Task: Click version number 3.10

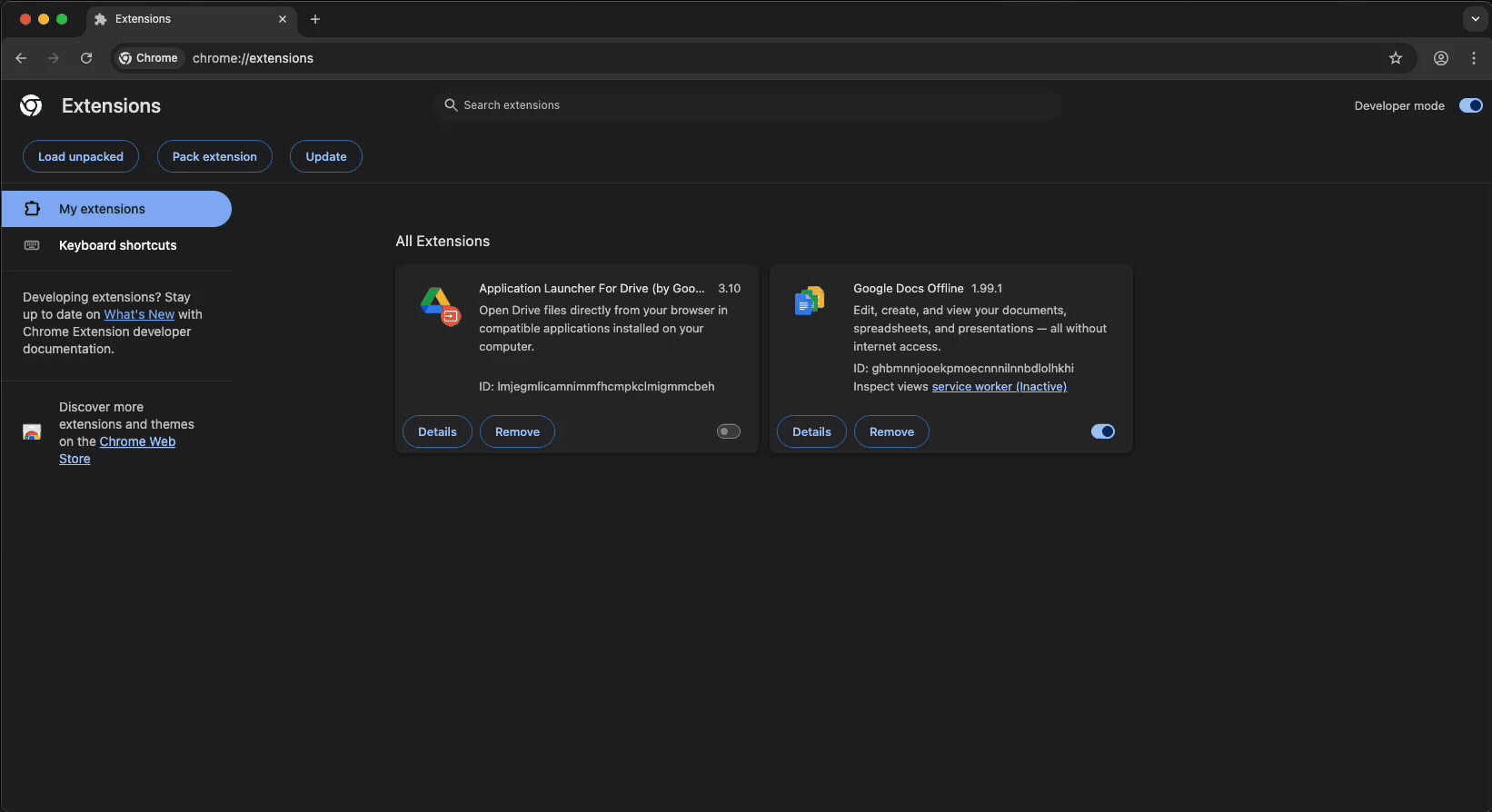Action: point(729,288)
